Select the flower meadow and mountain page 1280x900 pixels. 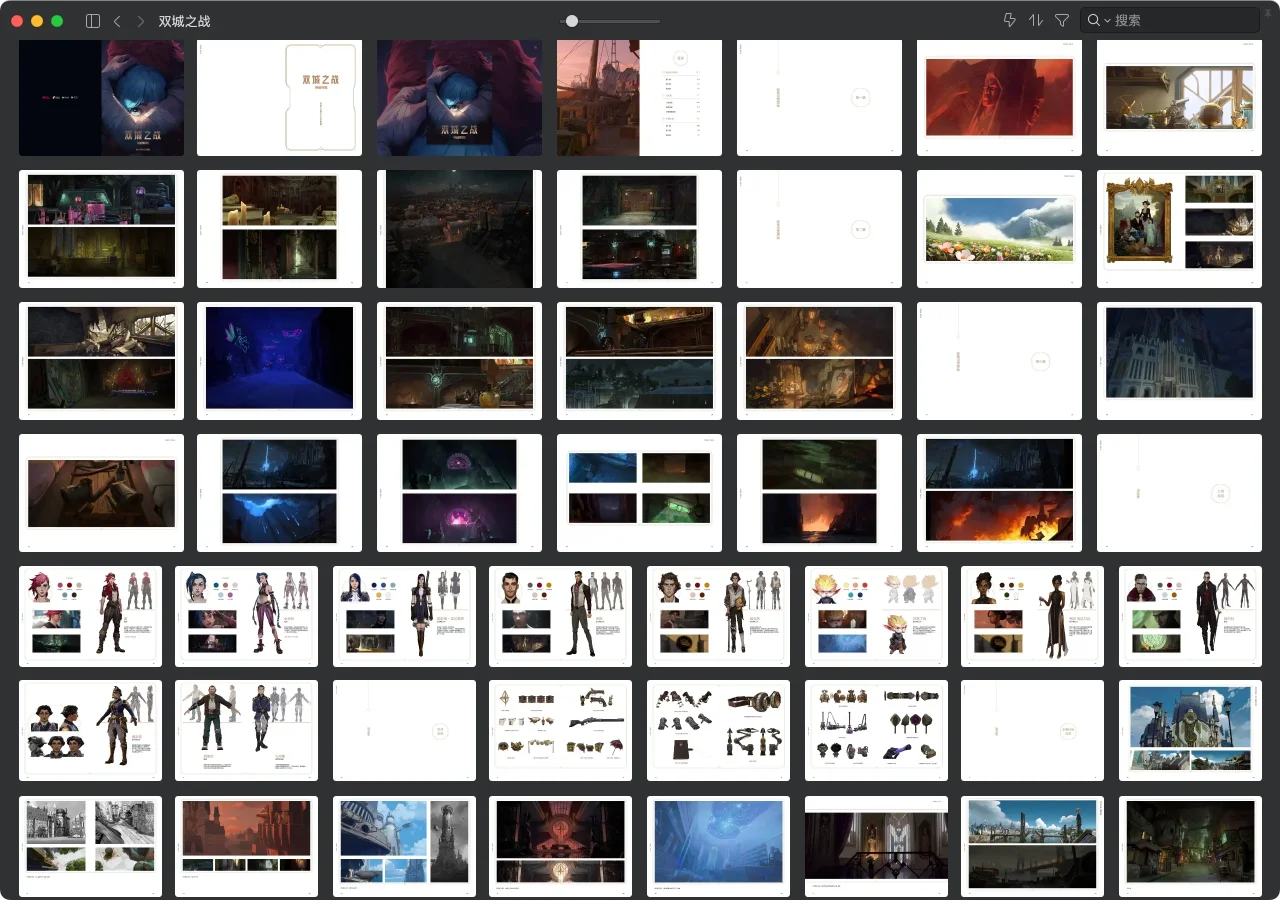[x=999, y=229]
